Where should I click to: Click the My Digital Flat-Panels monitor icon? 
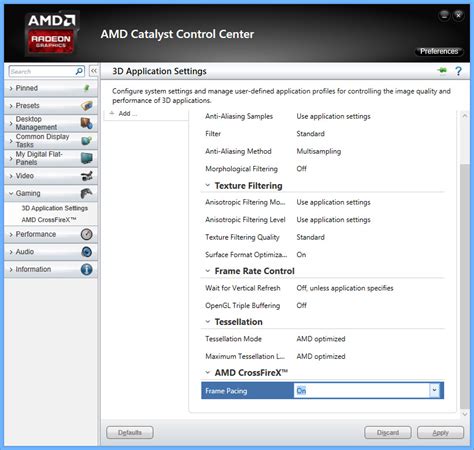pyautogui.click(x=87, y=158)
